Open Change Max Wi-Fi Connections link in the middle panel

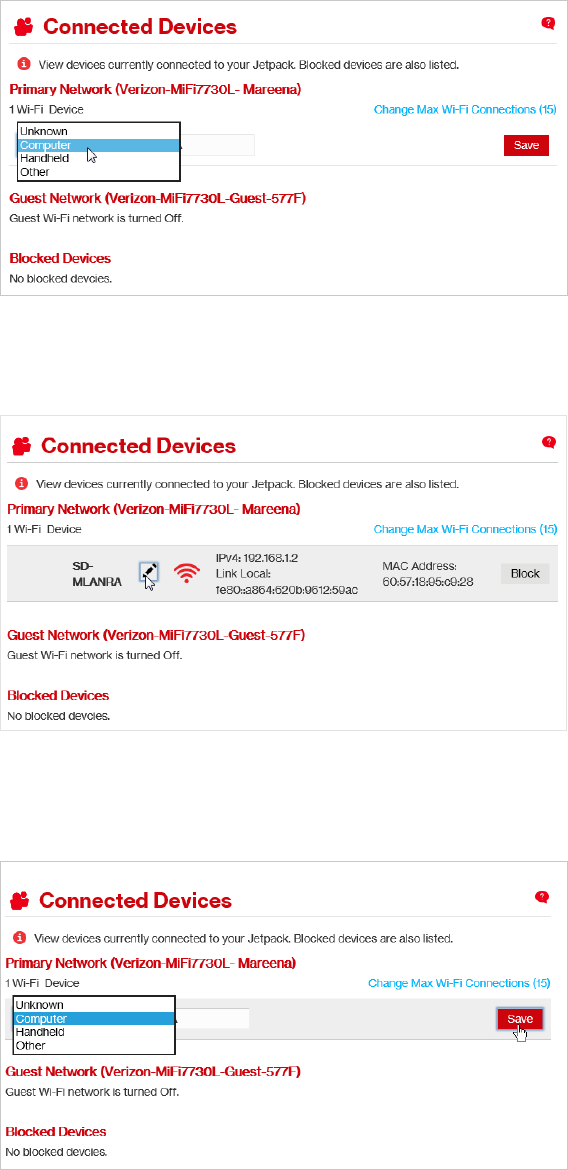[x=466, y=529]
